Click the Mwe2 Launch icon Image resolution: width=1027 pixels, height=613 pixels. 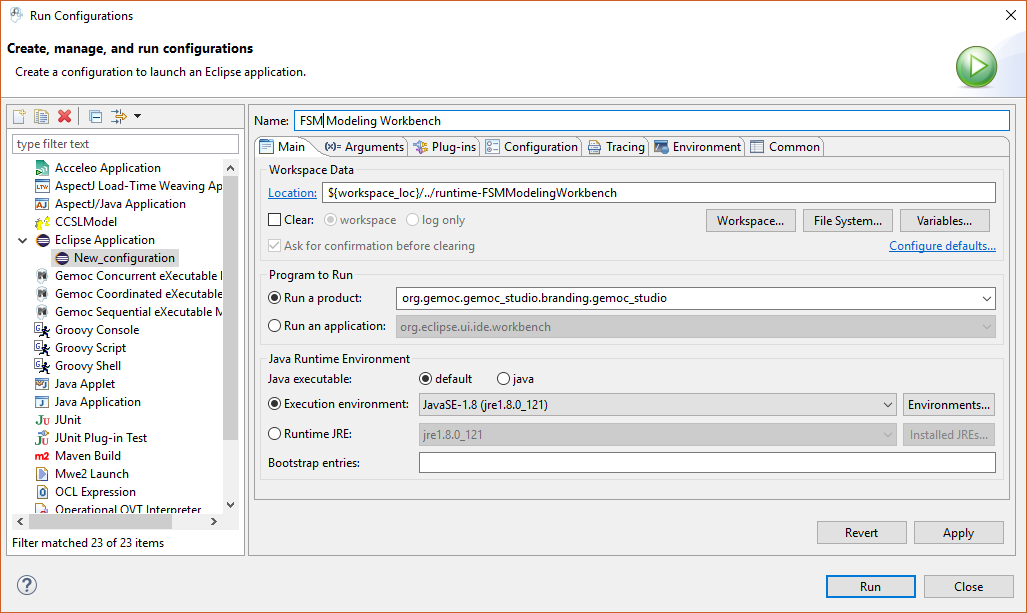coord(42,474)
